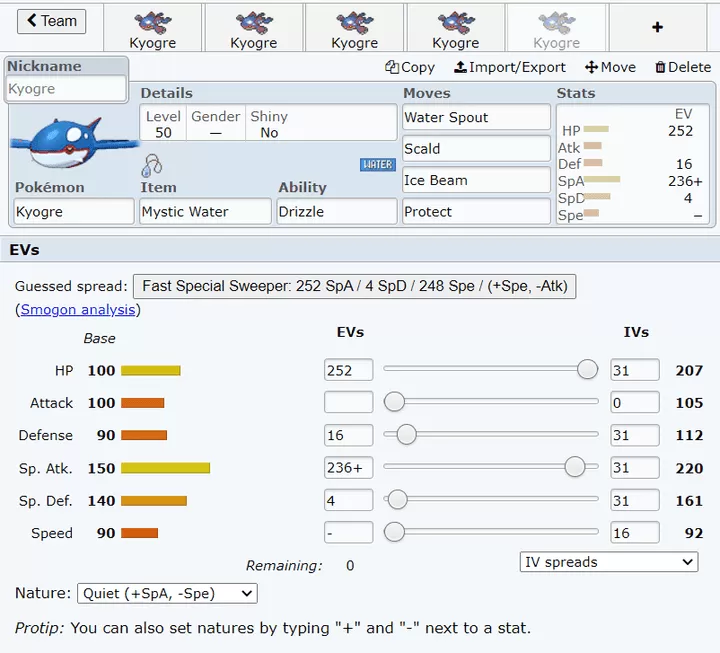Edit the Sp. Def. EV field 4

(x=349, y=500)
